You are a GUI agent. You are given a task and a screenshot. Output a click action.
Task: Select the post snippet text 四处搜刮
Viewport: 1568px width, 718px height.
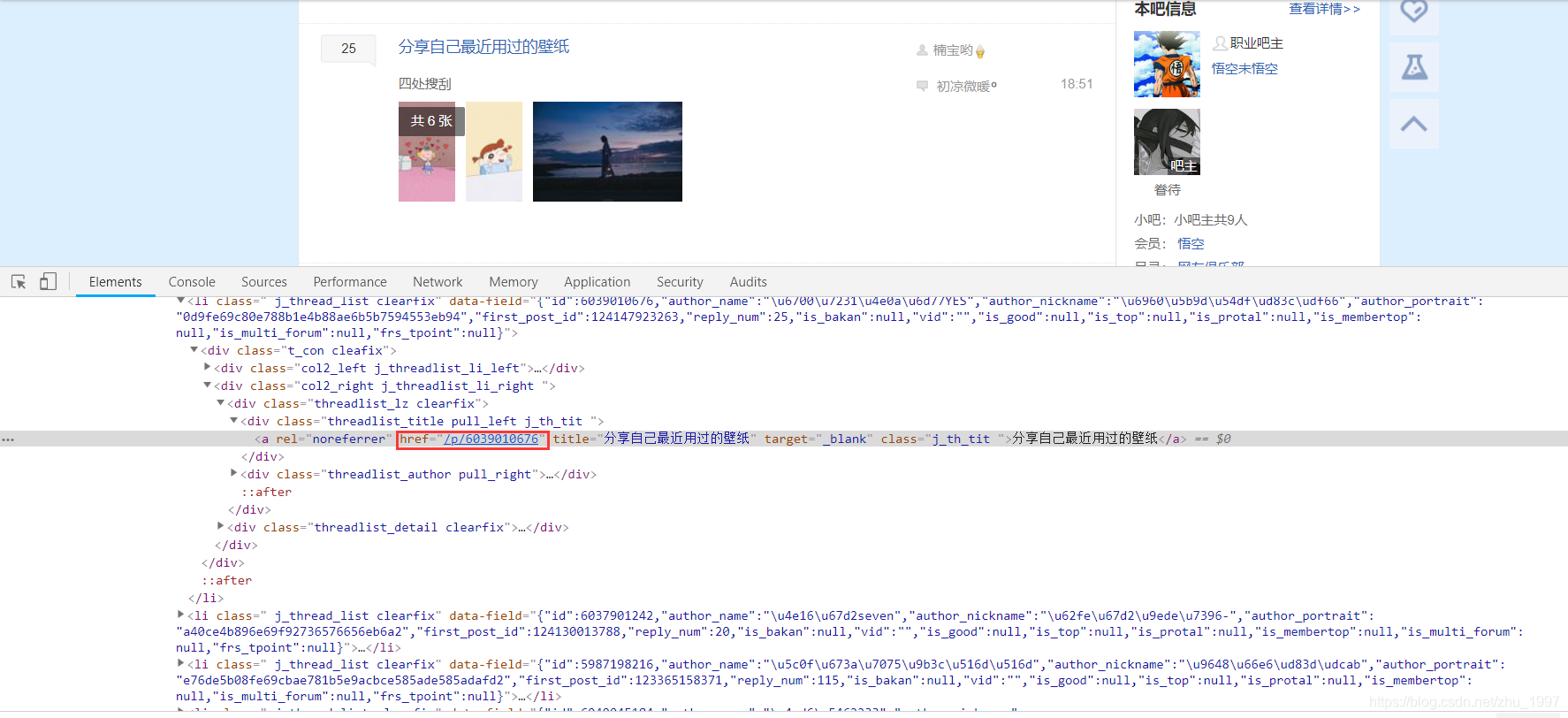424,83
